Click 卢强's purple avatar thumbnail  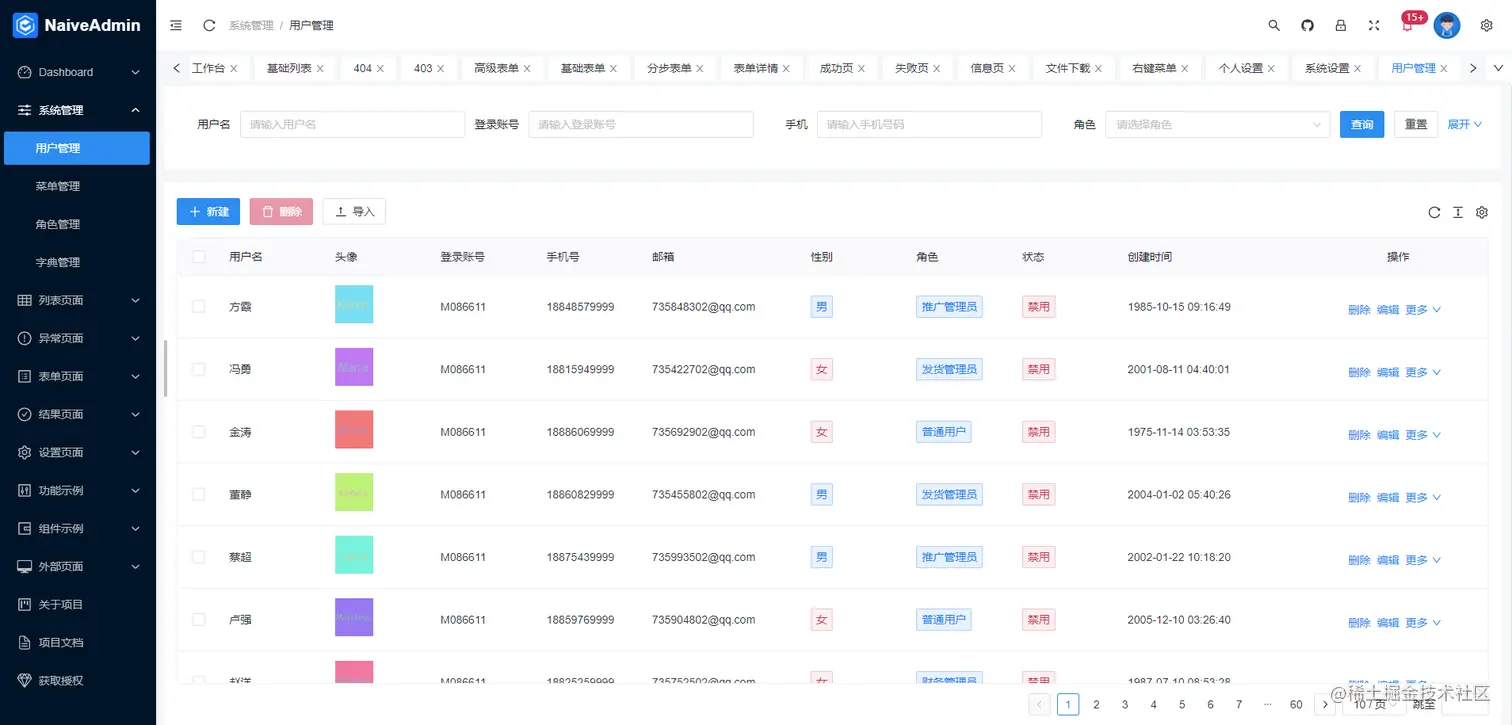coord(354,617)
